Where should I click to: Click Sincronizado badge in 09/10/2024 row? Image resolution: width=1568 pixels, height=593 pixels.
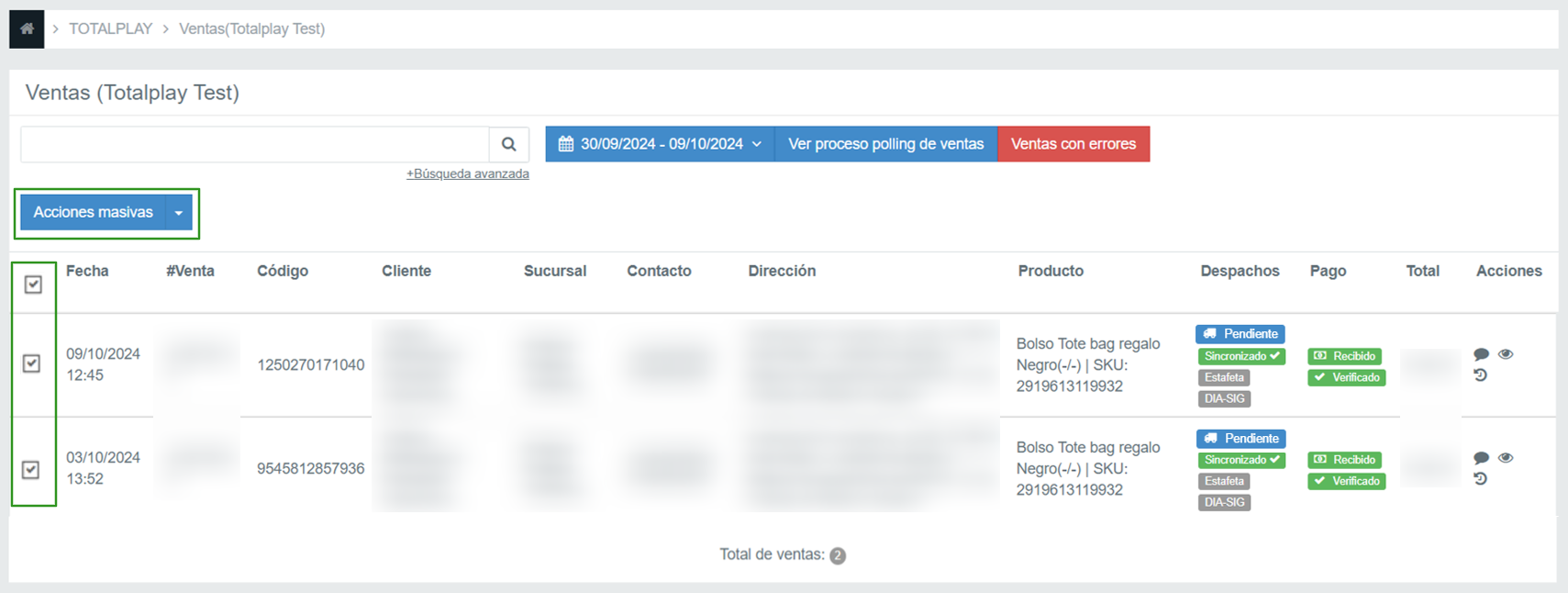click(1241, 356)
